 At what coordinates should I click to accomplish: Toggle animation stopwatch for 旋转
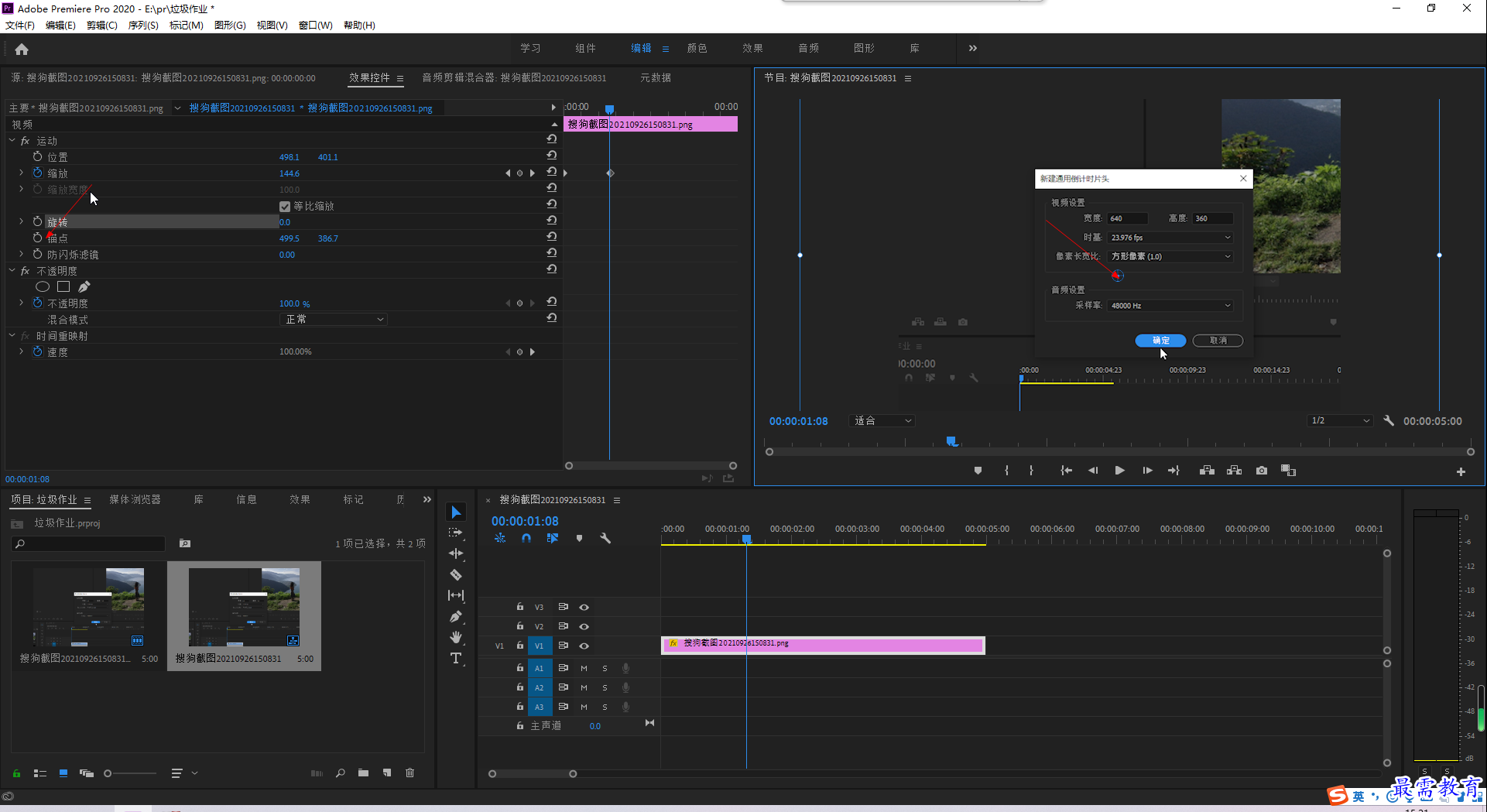(37, 221)
